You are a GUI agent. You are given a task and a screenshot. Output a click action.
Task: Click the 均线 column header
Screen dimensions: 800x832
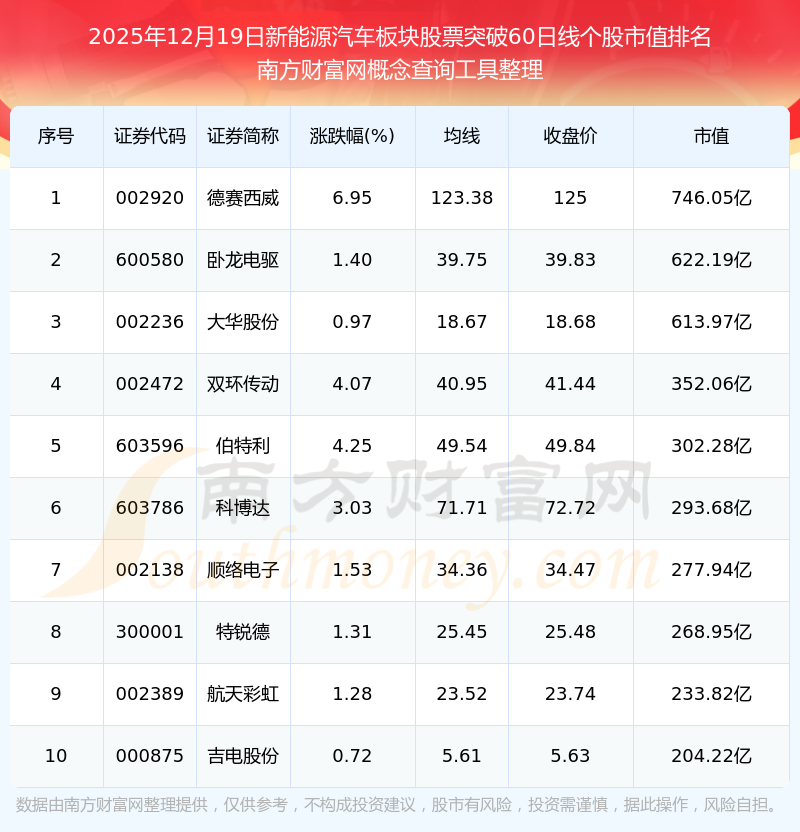[x=462, y=136]
